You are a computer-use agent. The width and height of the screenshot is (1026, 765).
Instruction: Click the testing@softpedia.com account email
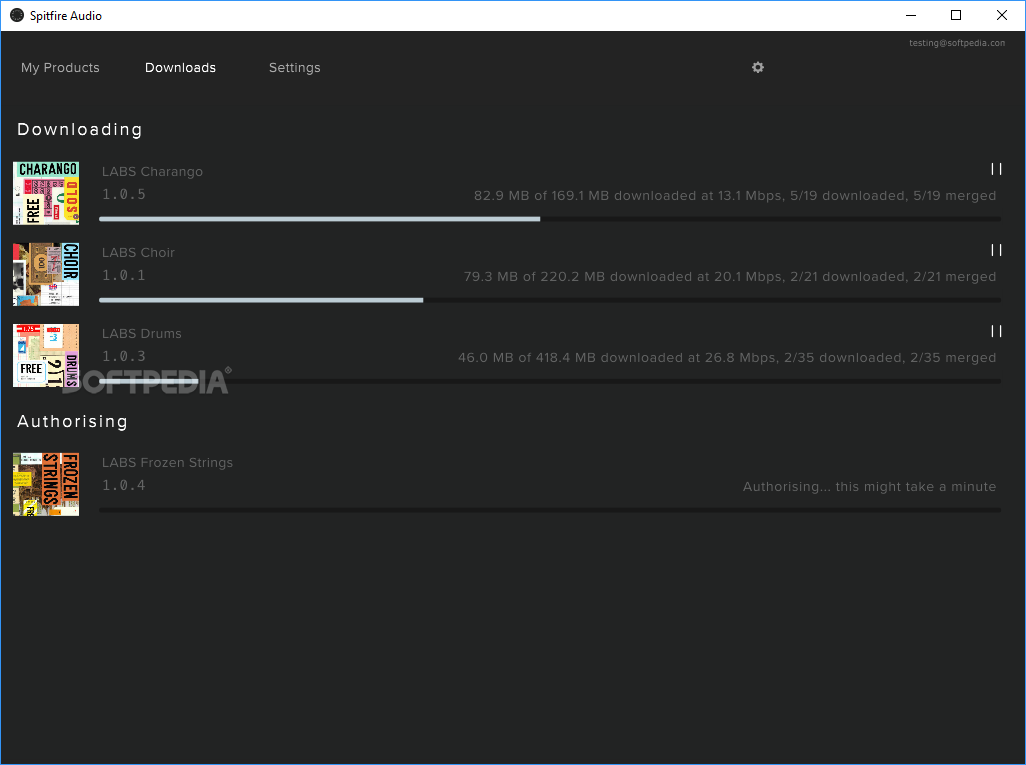957,43
